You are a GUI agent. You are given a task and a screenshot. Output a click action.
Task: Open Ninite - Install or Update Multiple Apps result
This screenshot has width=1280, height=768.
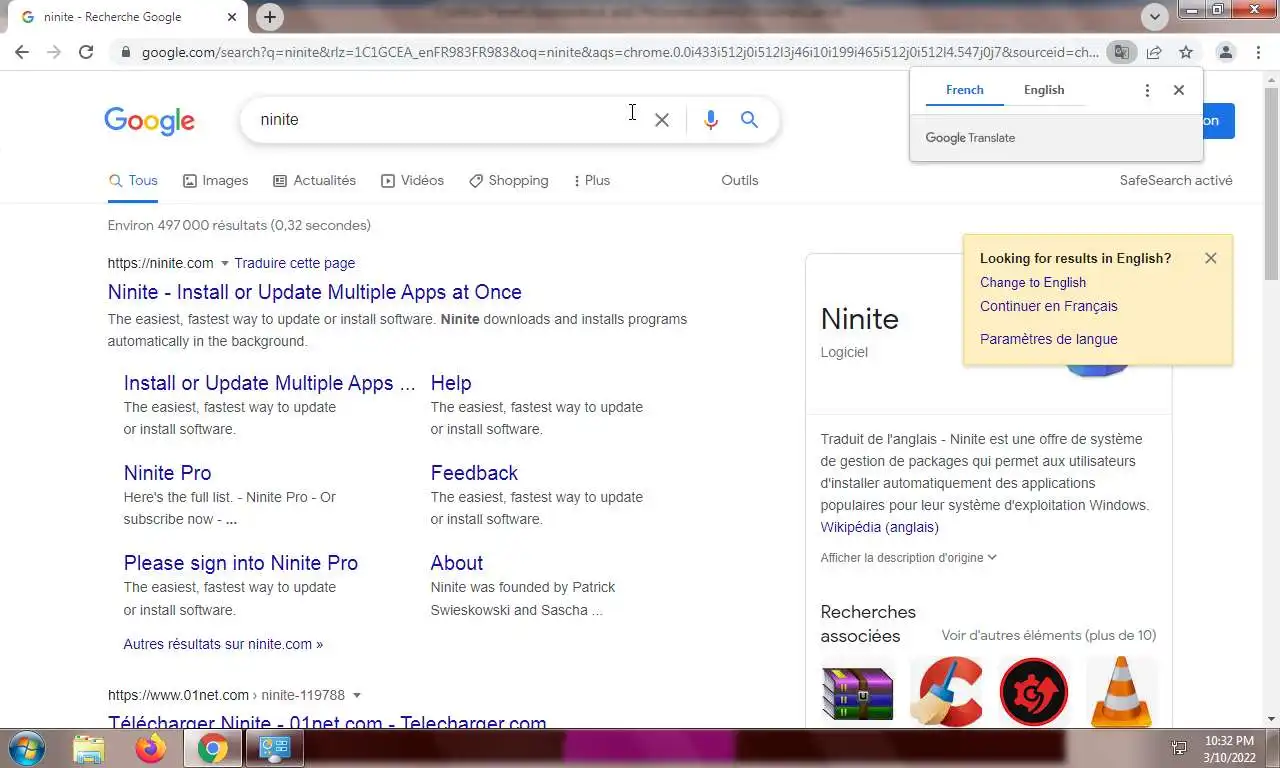coord(315,292)
